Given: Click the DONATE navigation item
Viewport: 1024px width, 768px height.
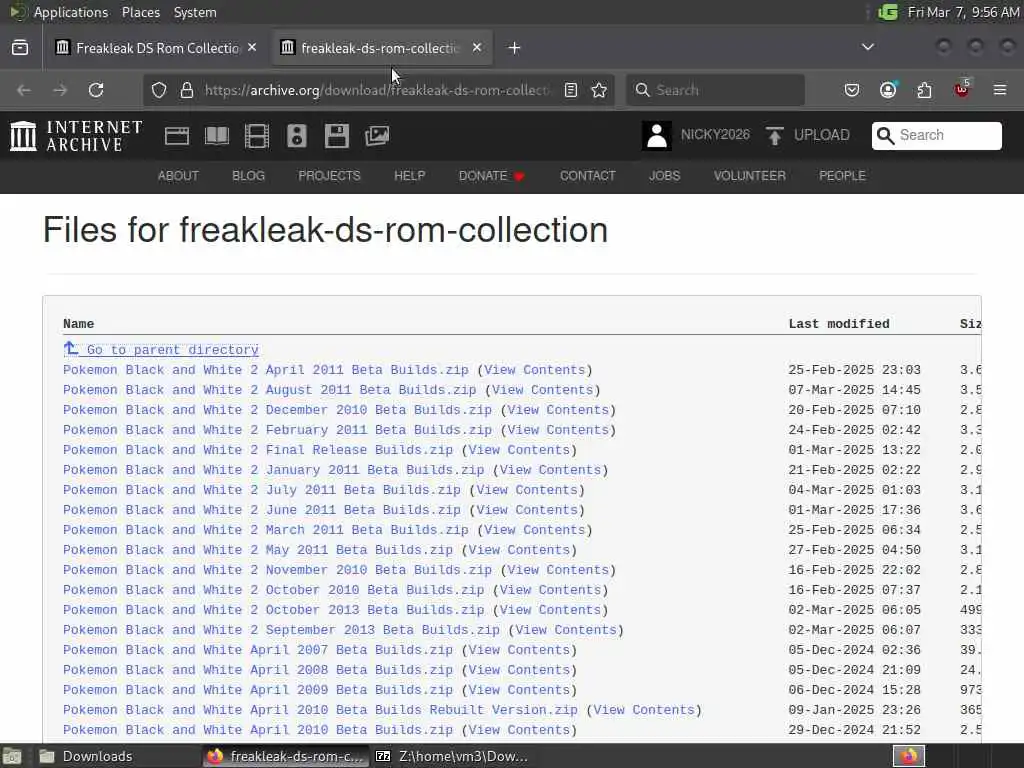Looking at the screenshot, I should coord(492,176).
